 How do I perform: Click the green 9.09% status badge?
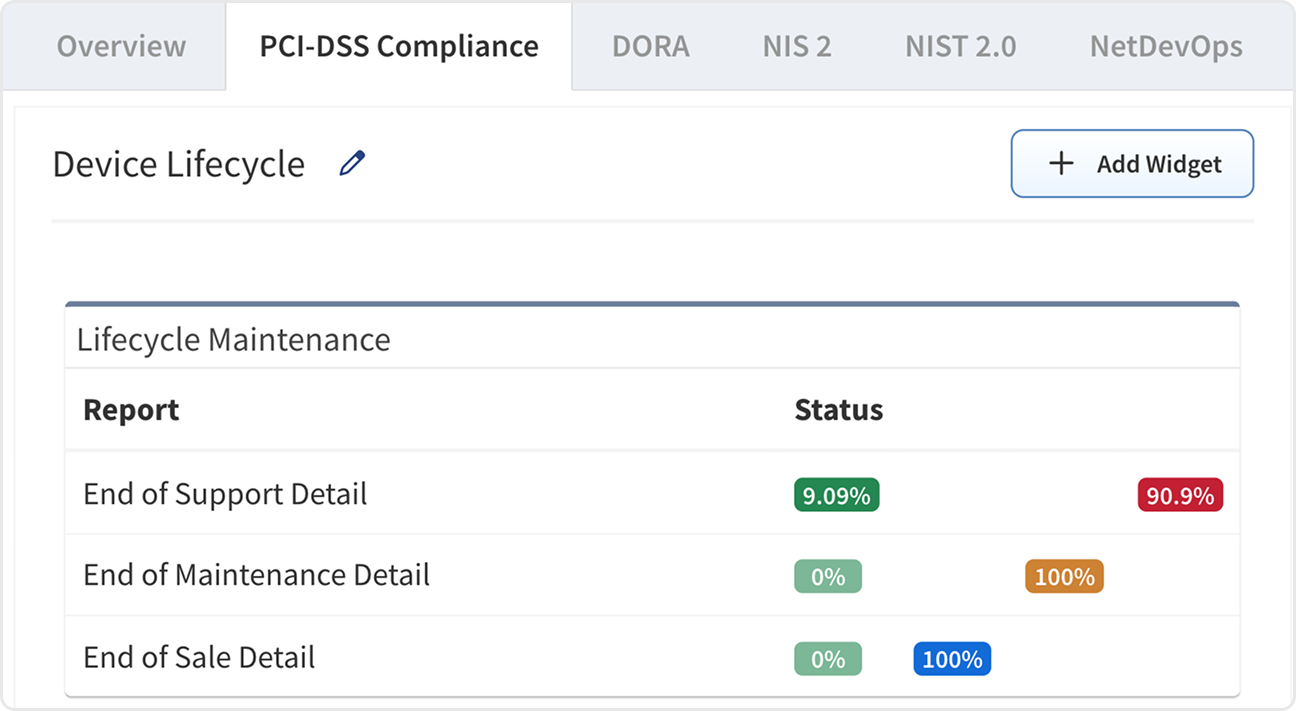point(837,495)
